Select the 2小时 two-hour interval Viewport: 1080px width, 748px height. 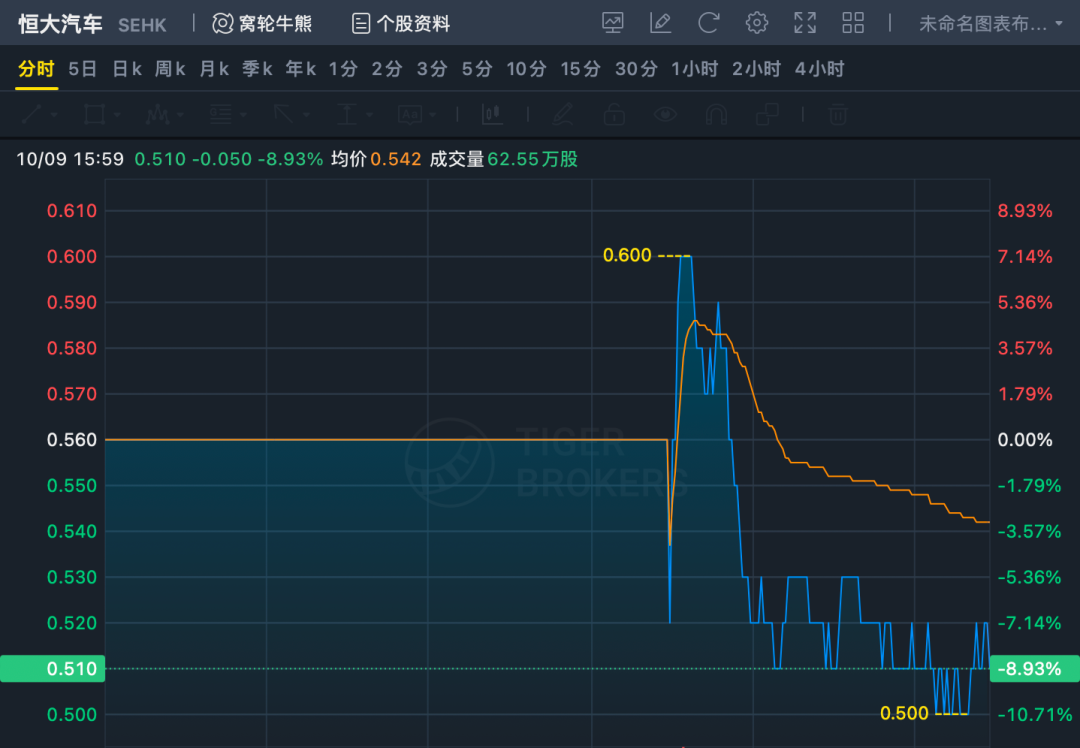pyautogui.click(x=756, y=69)
